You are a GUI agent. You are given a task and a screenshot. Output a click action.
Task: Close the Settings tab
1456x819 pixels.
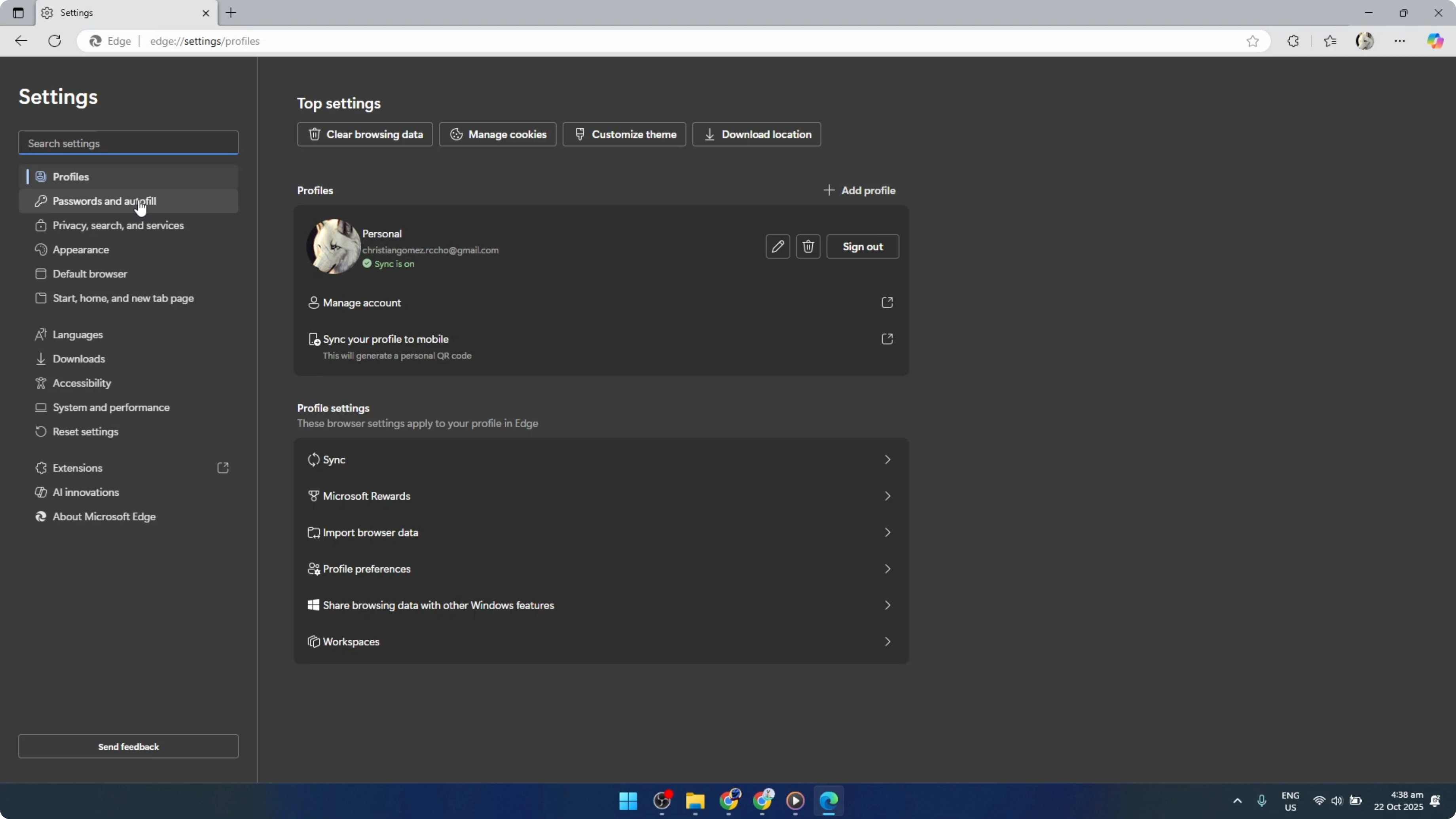(206, 13)
